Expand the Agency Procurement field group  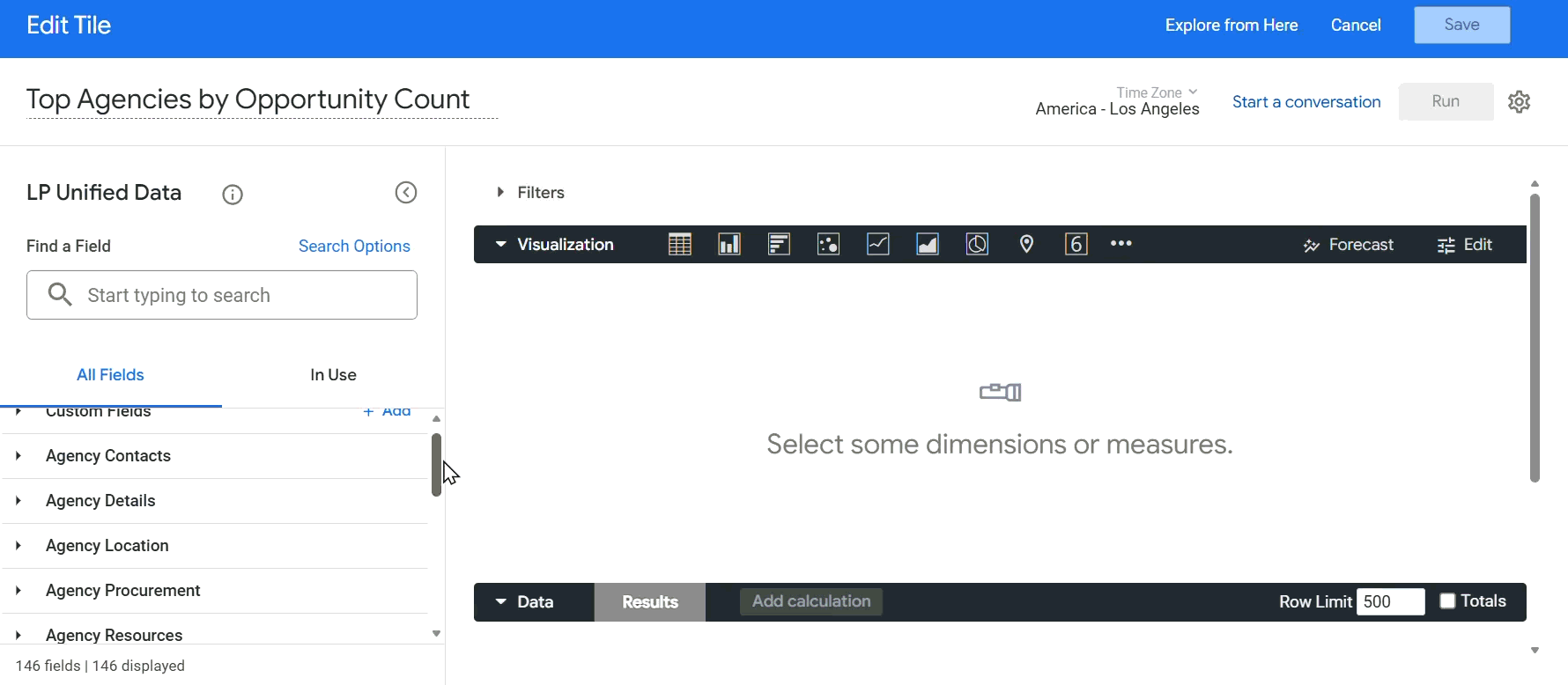(x=215, y=591)
